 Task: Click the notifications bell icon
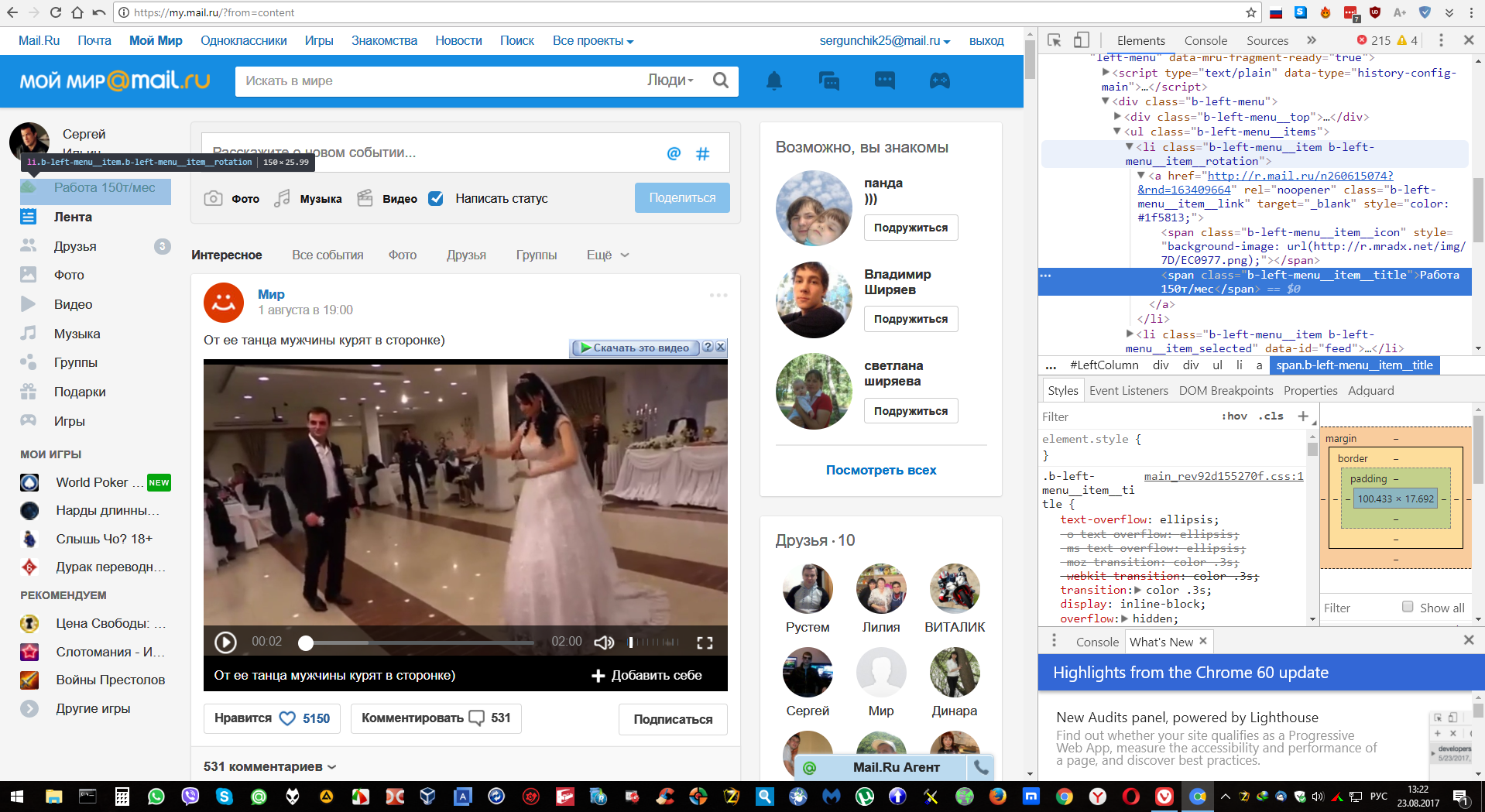pos(773,81)
